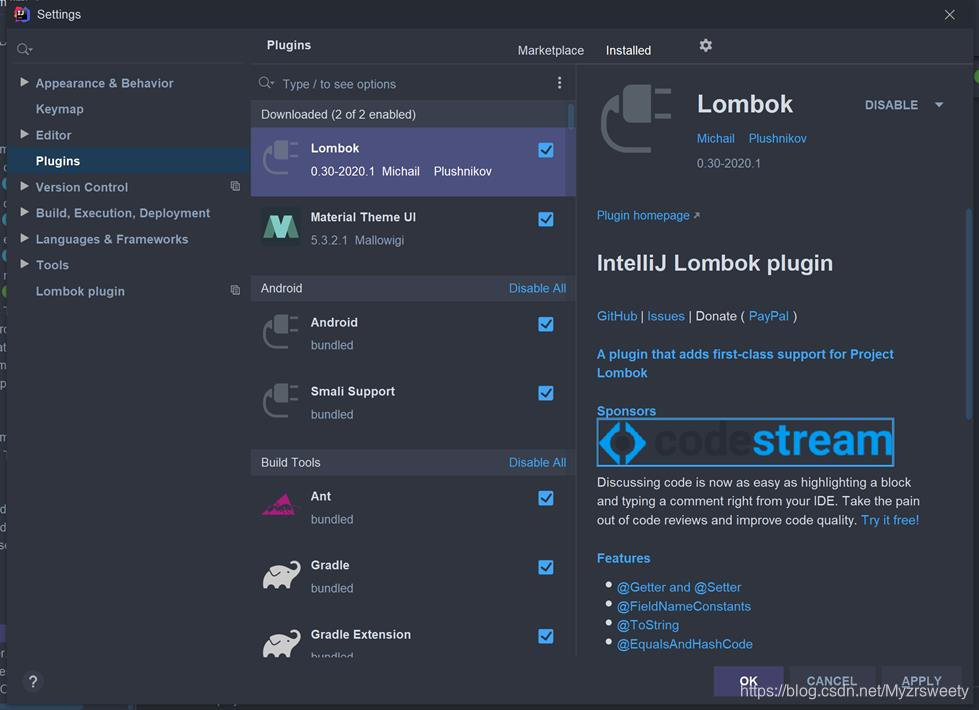Toggle the Gradle plugin checkbox
This screenshot has width=979, height=710.
coord(546,567)
